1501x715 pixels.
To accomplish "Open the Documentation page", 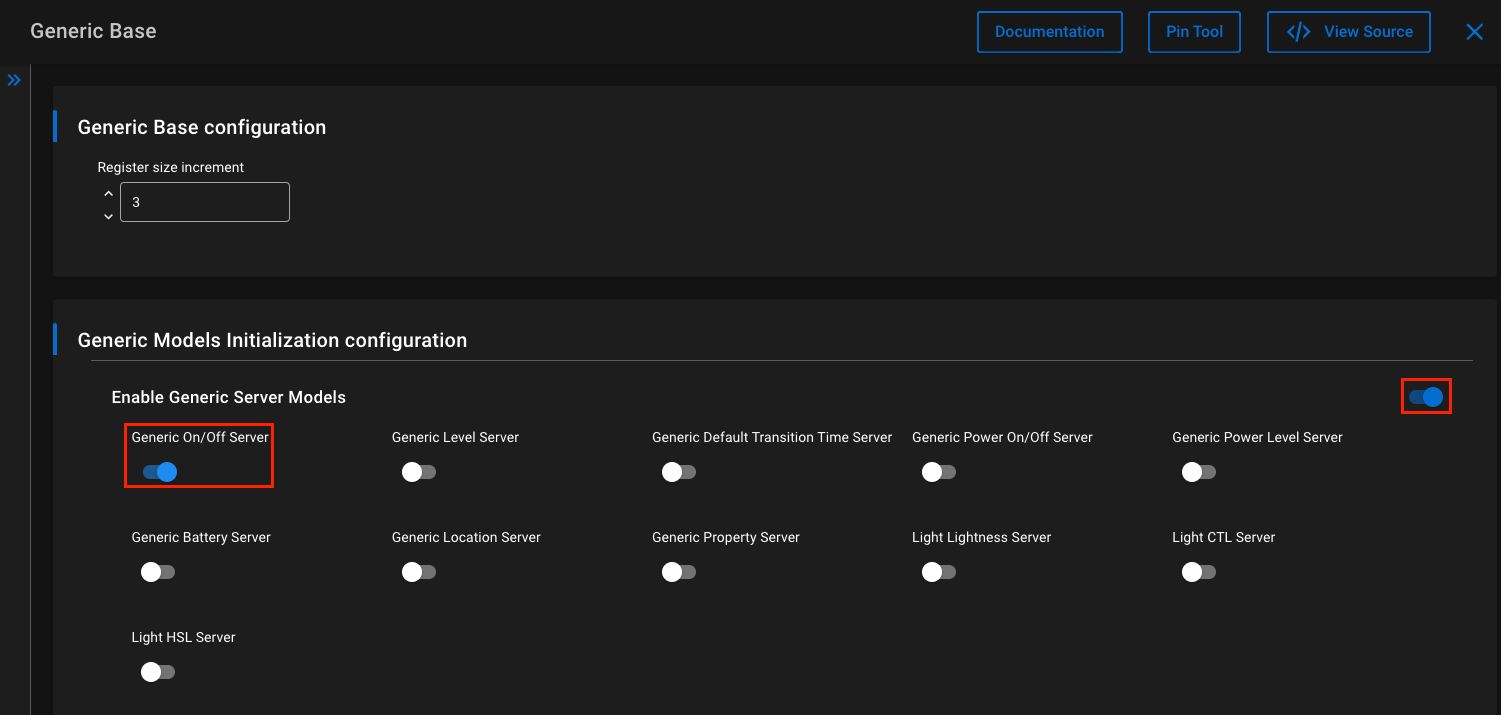I will click(1049, 31).
